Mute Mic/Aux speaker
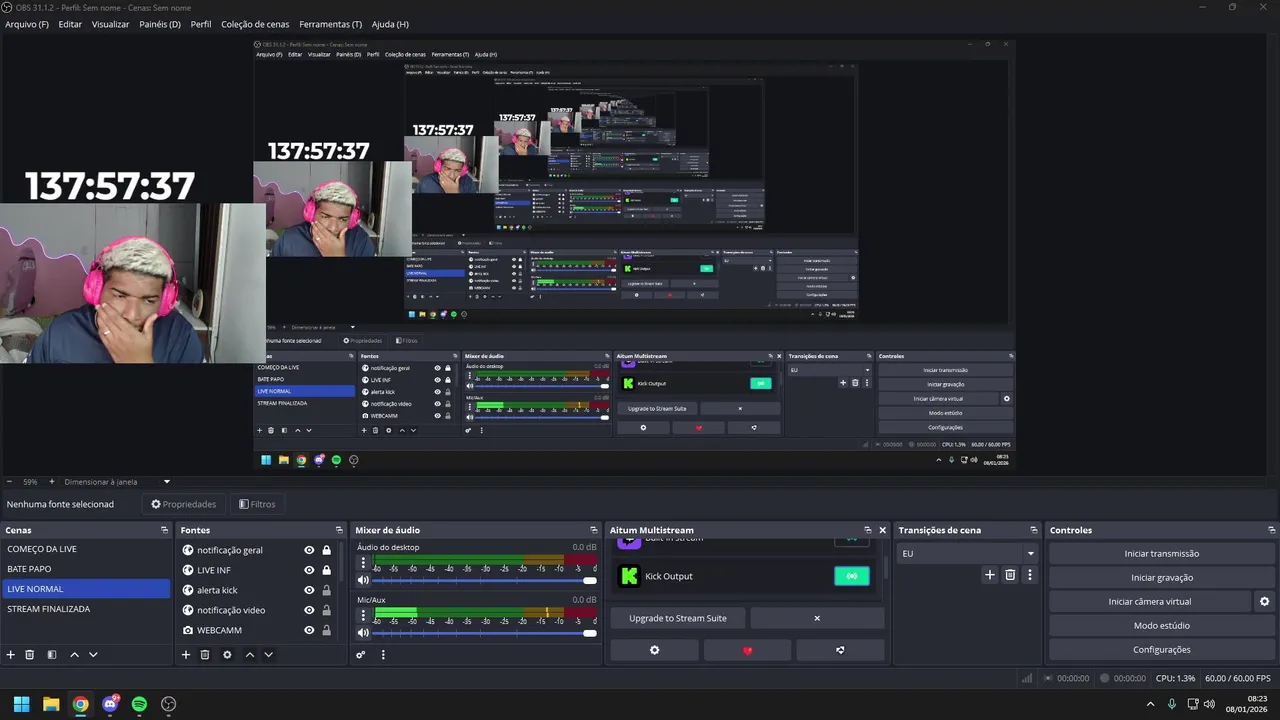This screenshot has width=1280, height=720. point(363,633)
